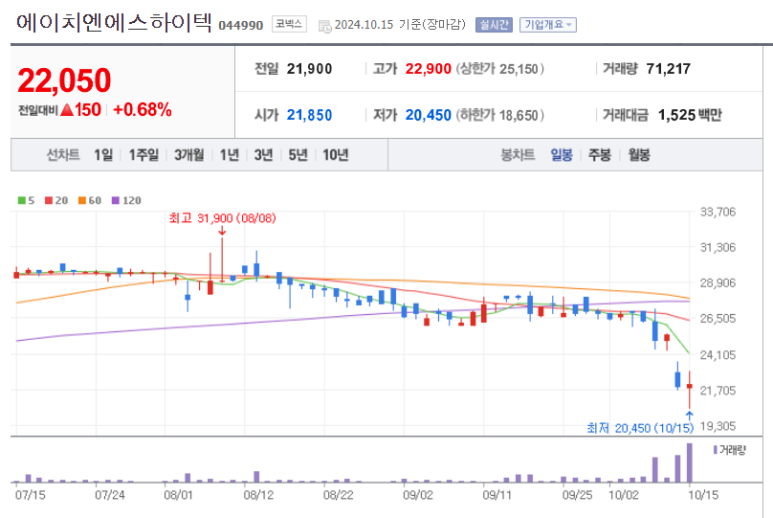Select the 1일 line chart period

tap(104, 155)
